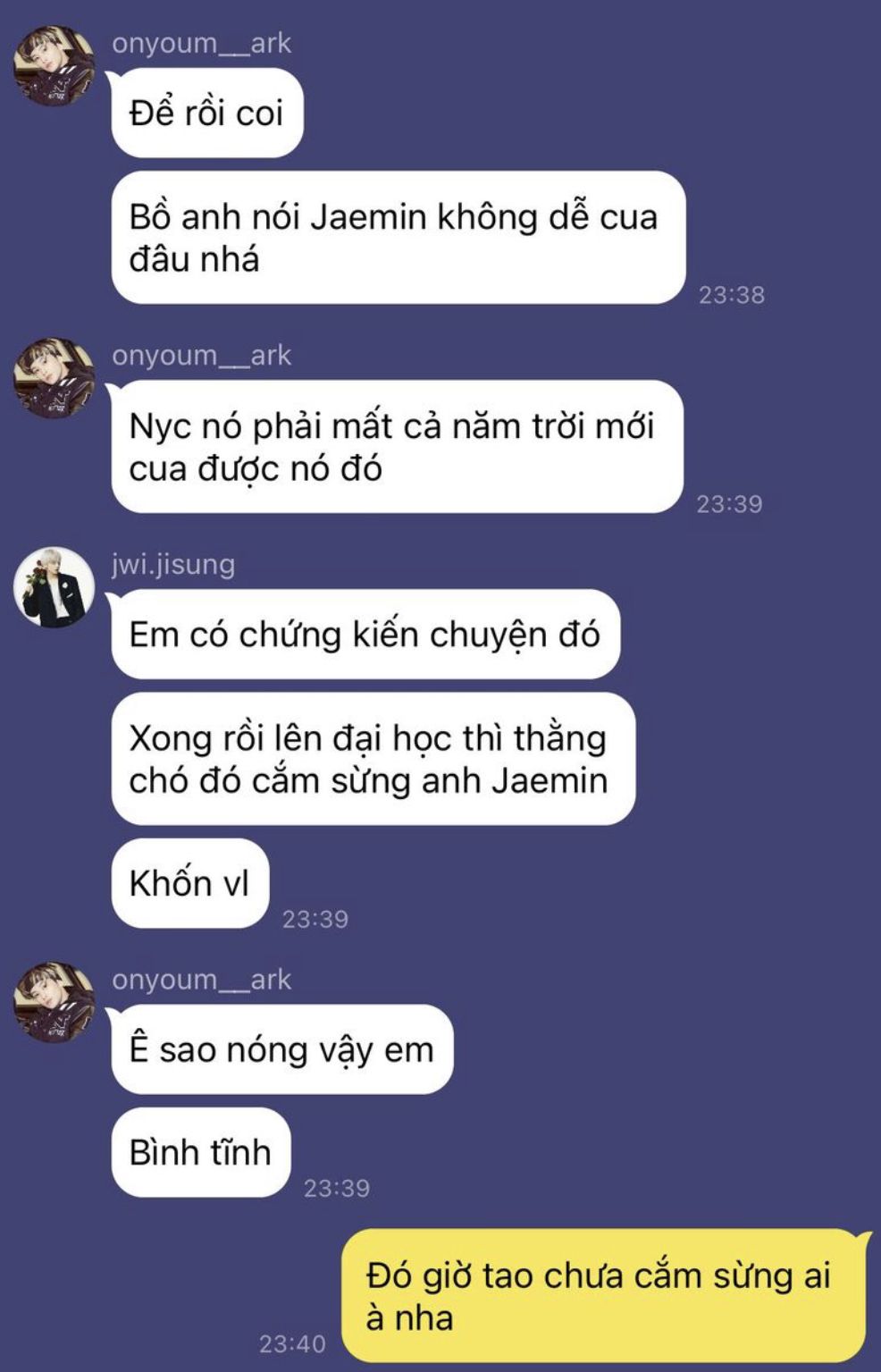Open jwi.jisung profile avatar with rose
Viewport: 881px width, 1372px height.
[x=54, y=587]
